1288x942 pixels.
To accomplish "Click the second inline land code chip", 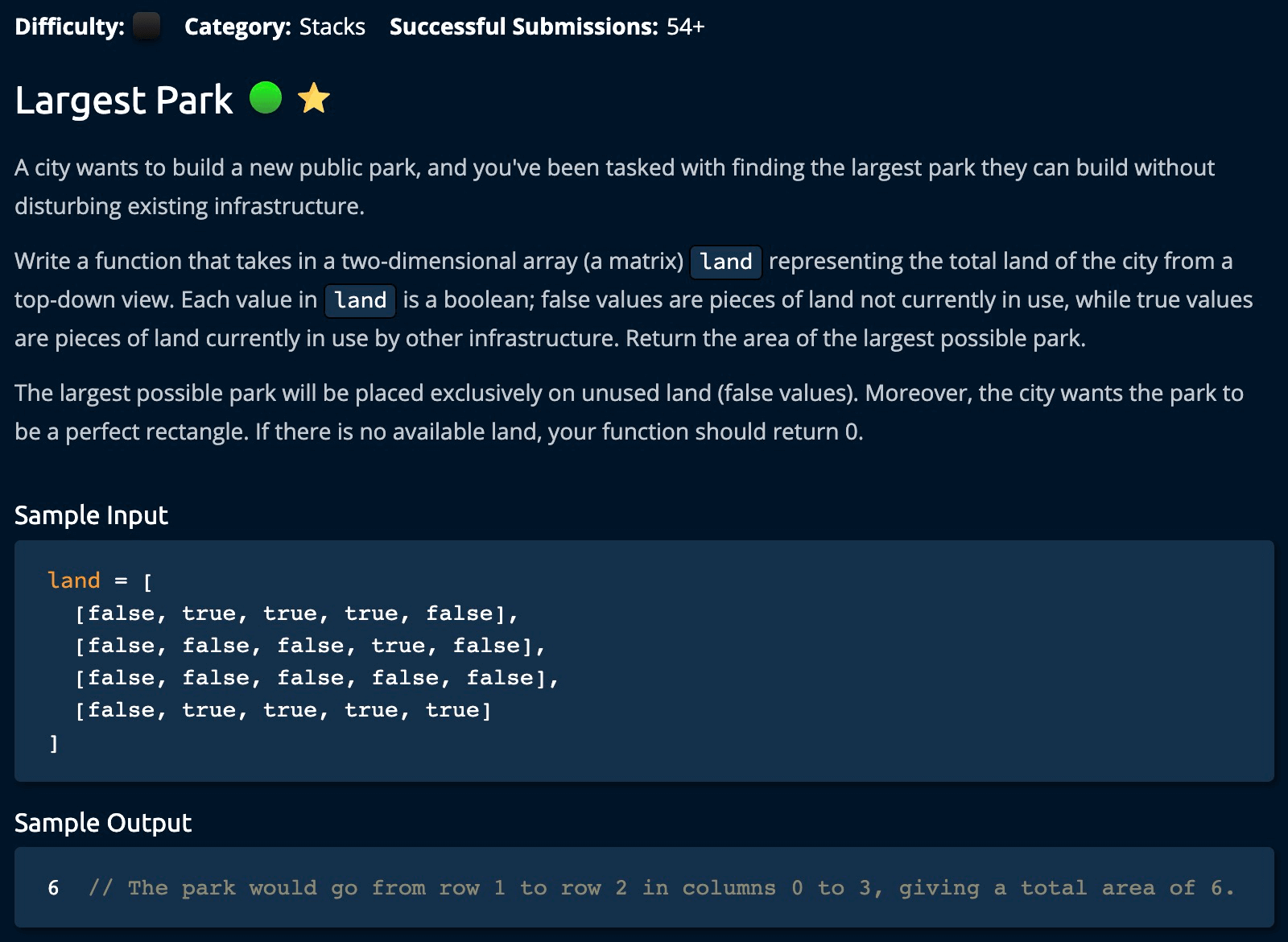I will click(360, 300).
